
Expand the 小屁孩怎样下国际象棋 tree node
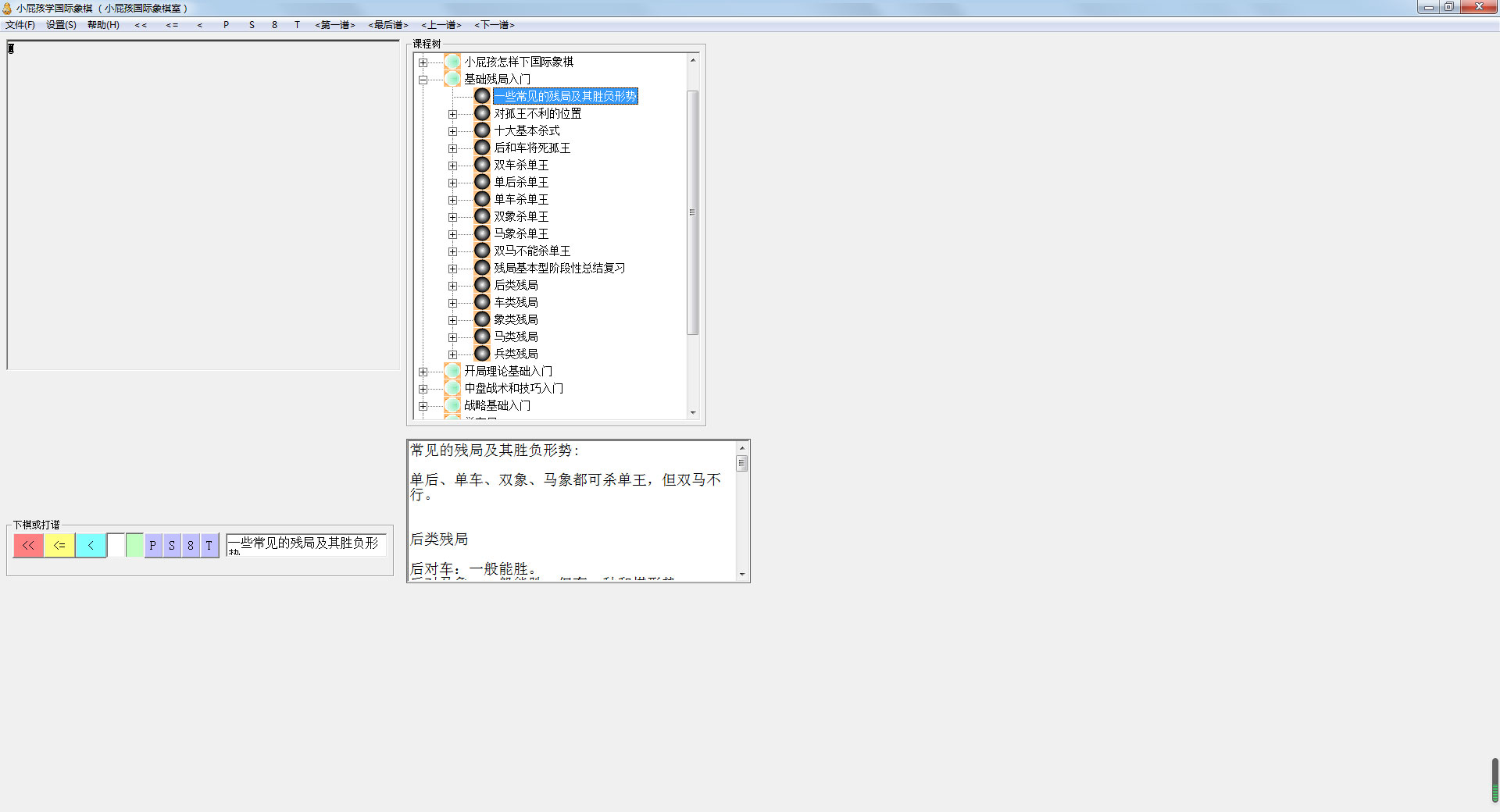[x=423, y=62]
